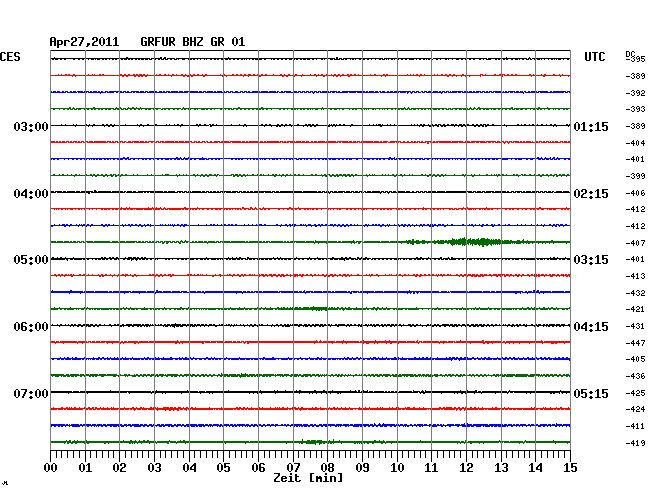
Task: Click the DC offset value -413
Action: coord(635,276)
